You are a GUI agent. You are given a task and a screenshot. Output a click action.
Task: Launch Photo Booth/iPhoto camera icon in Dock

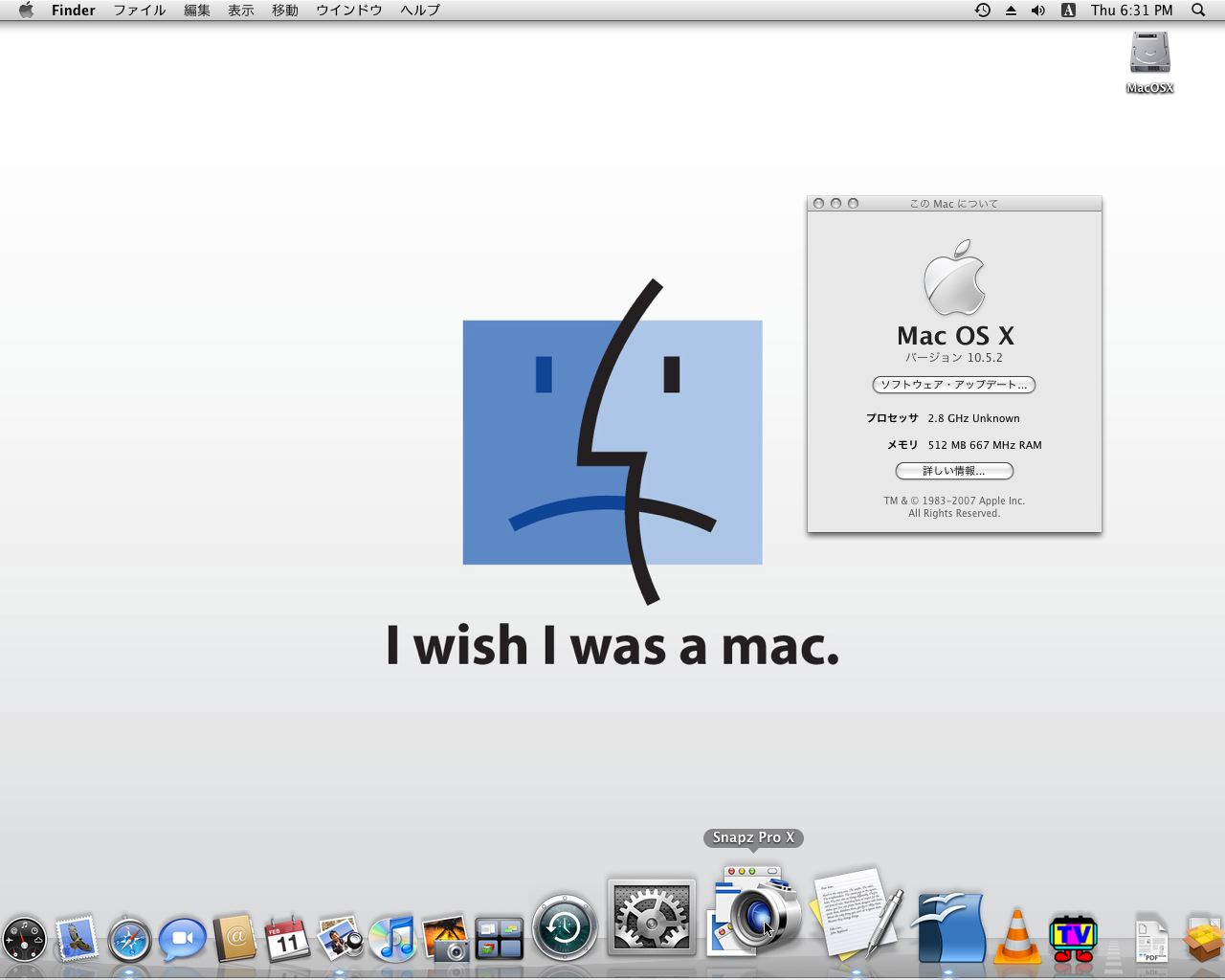[x=445, y=939]
